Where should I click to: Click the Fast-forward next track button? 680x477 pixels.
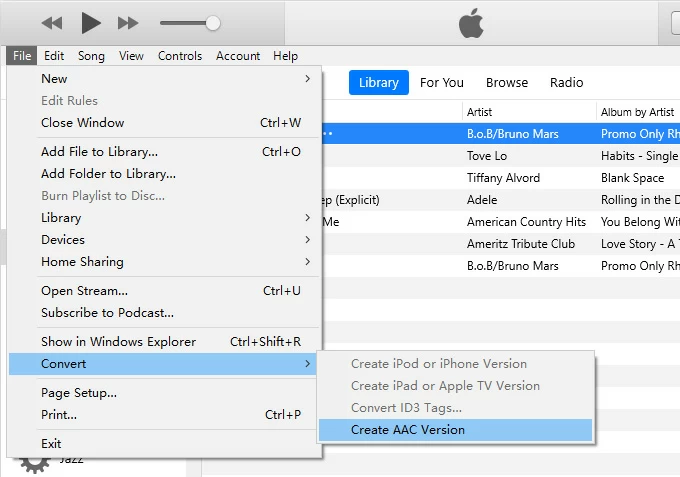(128, 22)
